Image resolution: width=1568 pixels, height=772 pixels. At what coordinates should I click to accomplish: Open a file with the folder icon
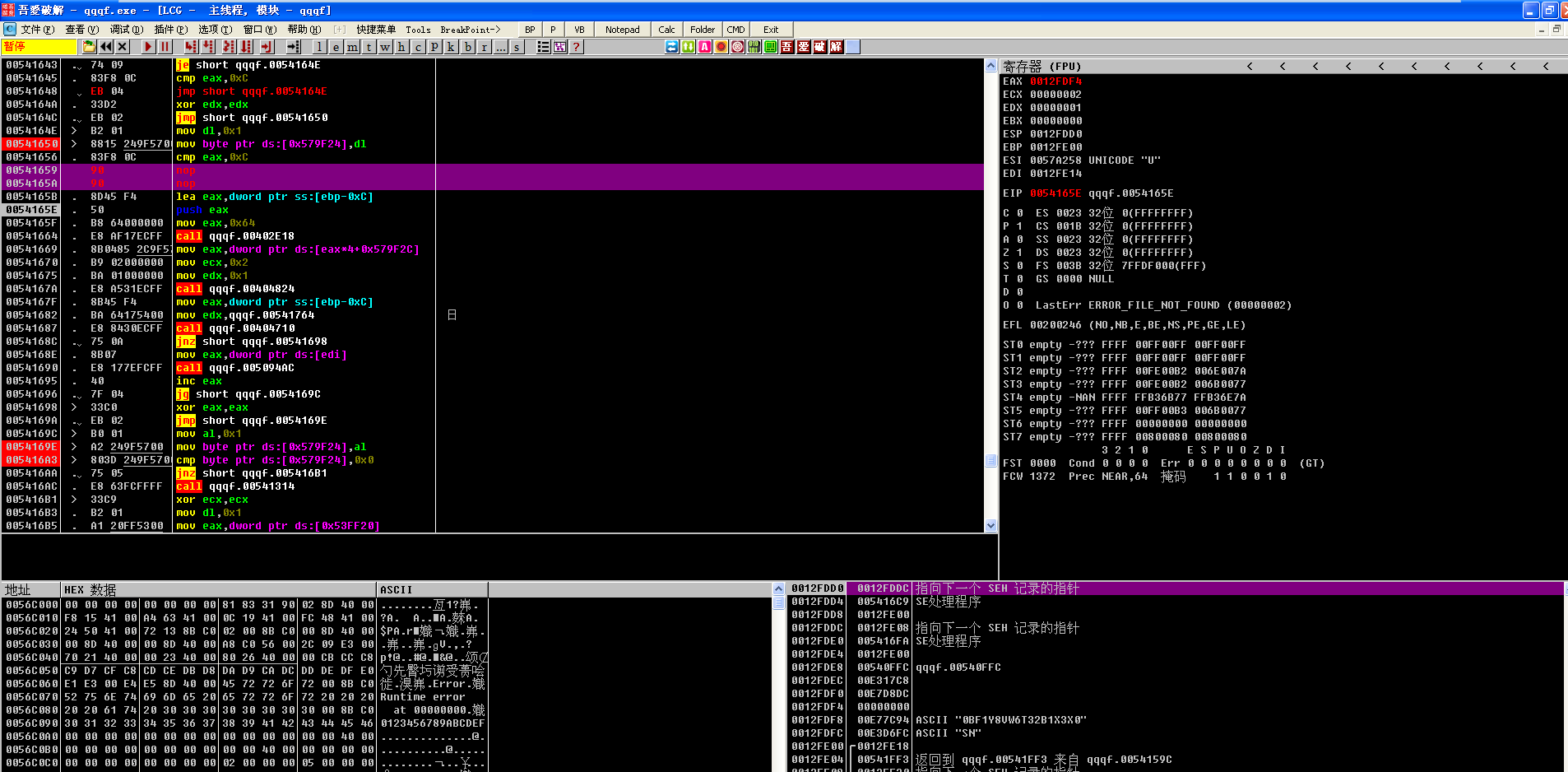pyautogui.click(x=89, y=47)
